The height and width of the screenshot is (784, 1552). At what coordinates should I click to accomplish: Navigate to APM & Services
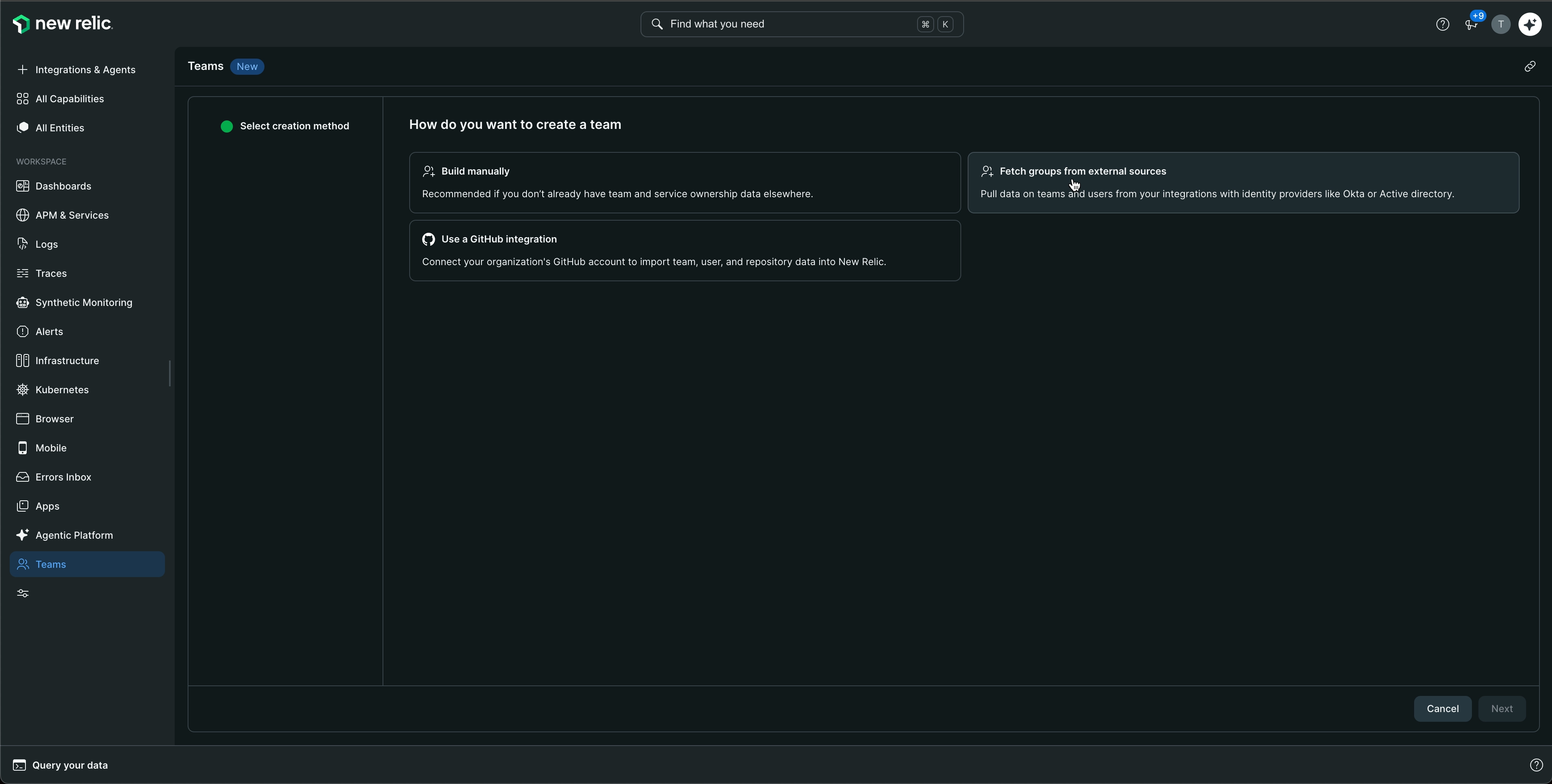[87, 215]
